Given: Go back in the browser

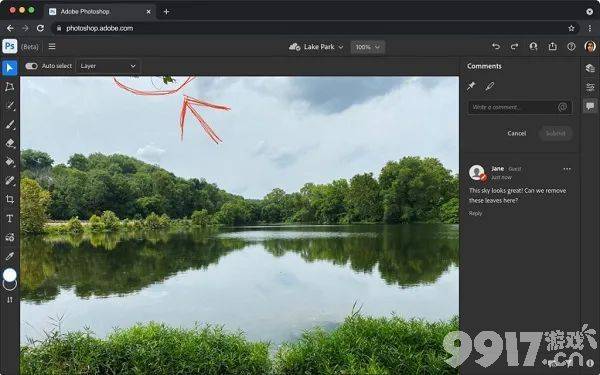Looking at the screenshot, I should click(x=10, y=28).
